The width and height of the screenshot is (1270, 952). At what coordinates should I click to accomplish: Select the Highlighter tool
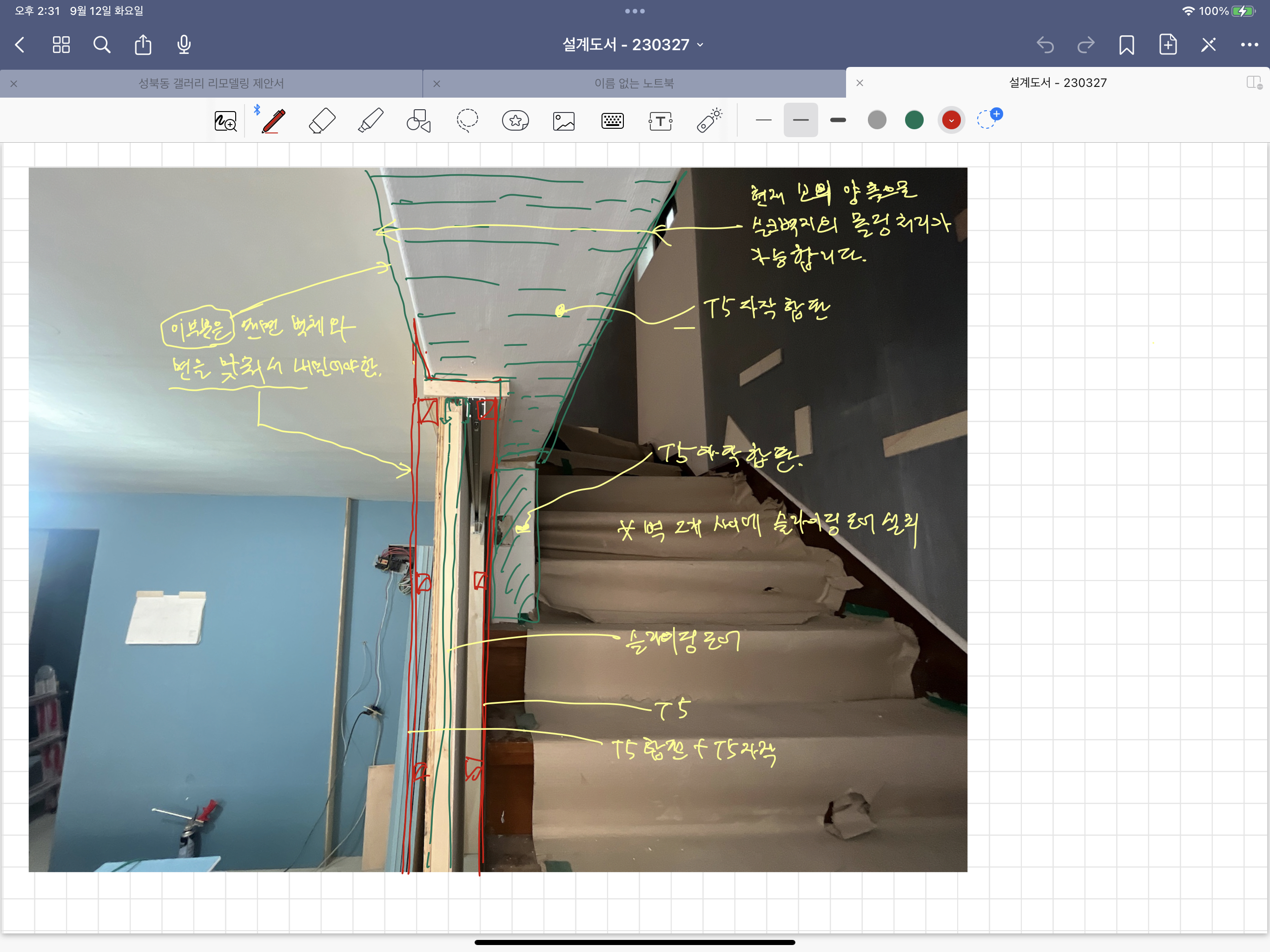tap(370, 120)
